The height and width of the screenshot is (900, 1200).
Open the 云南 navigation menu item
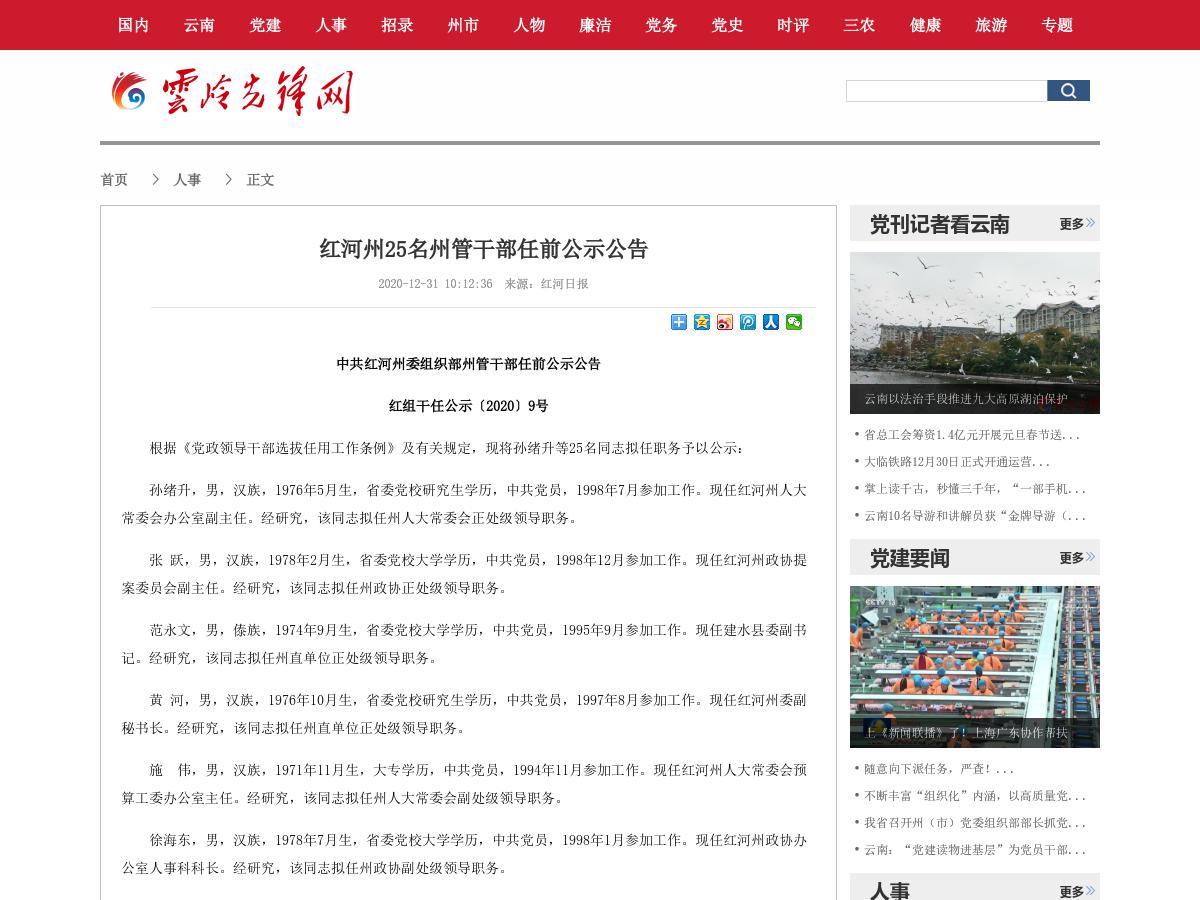pos(199,25)
